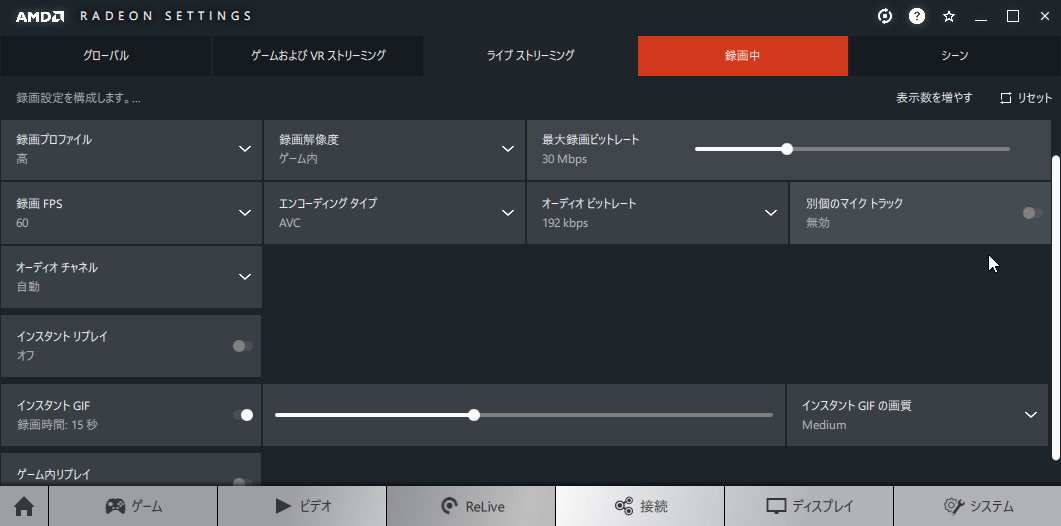
Task: Click the 60 value under 録画 FPS
Action: coord(22,223)
